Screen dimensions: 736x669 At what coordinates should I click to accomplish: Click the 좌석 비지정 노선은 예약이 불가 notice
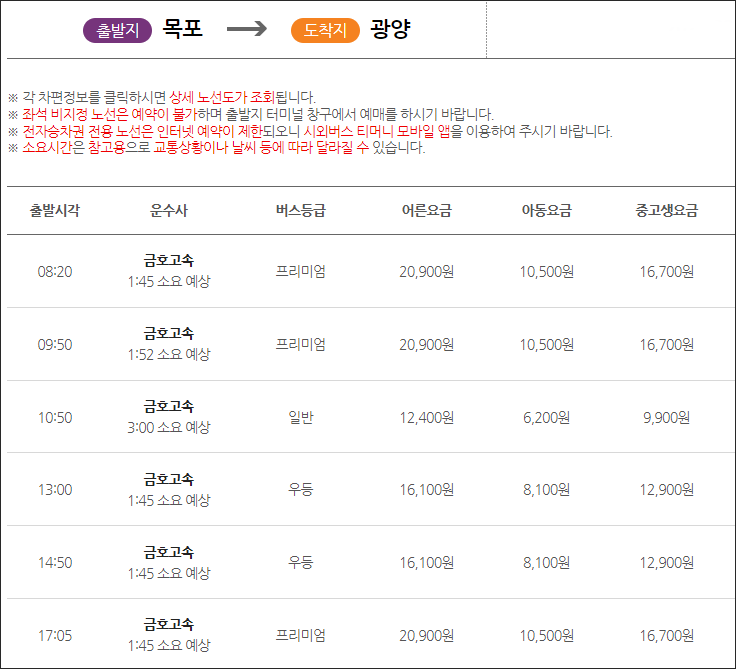109,114
